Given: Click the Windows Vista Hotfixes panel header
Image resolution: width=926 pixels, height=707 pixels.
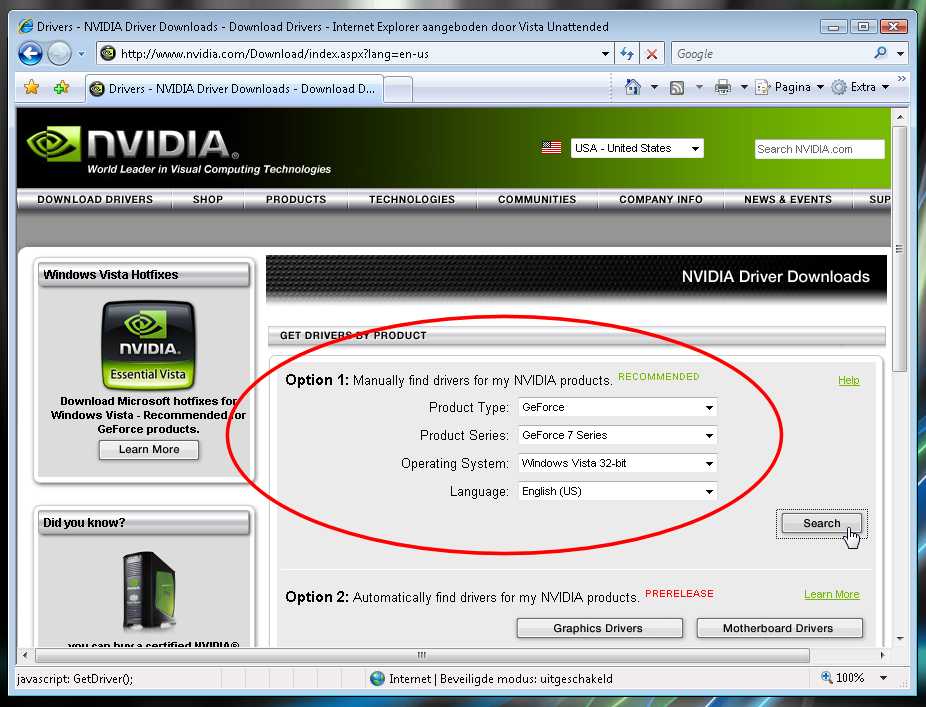Looking at the screenshot, I should point(145,275).
